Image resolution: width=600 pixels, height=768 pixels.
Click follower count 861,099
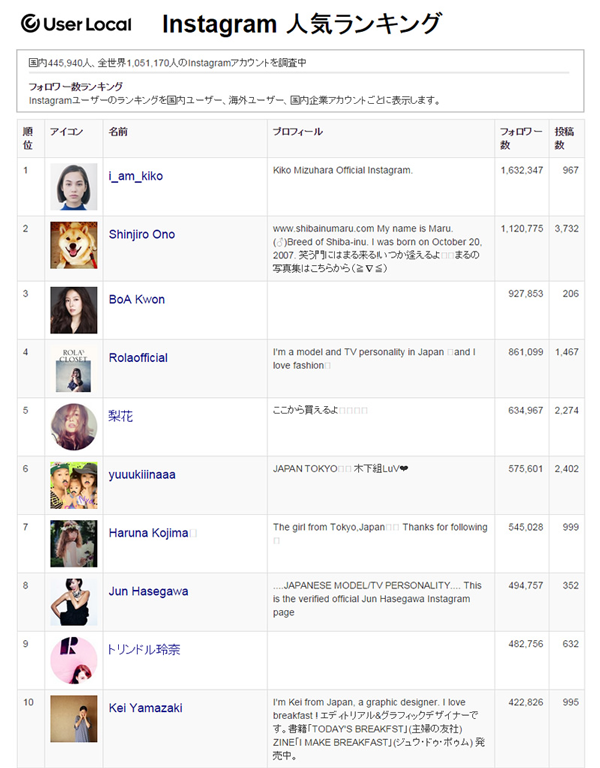click(x=526, y=352)
